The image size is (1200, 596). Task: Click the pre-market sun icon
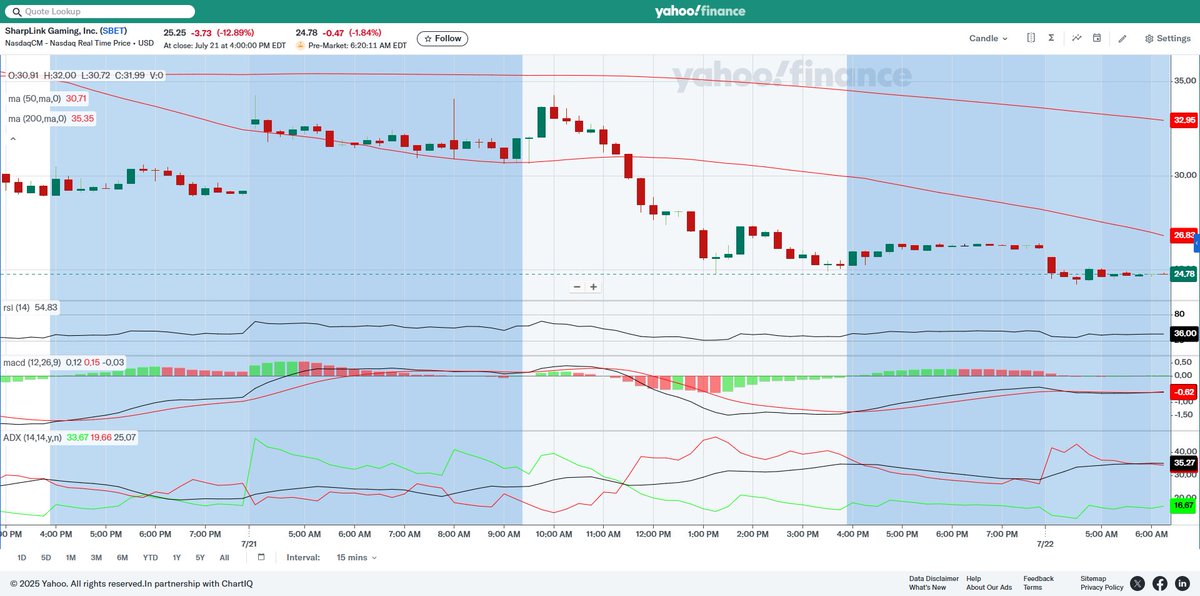[300, 46]
